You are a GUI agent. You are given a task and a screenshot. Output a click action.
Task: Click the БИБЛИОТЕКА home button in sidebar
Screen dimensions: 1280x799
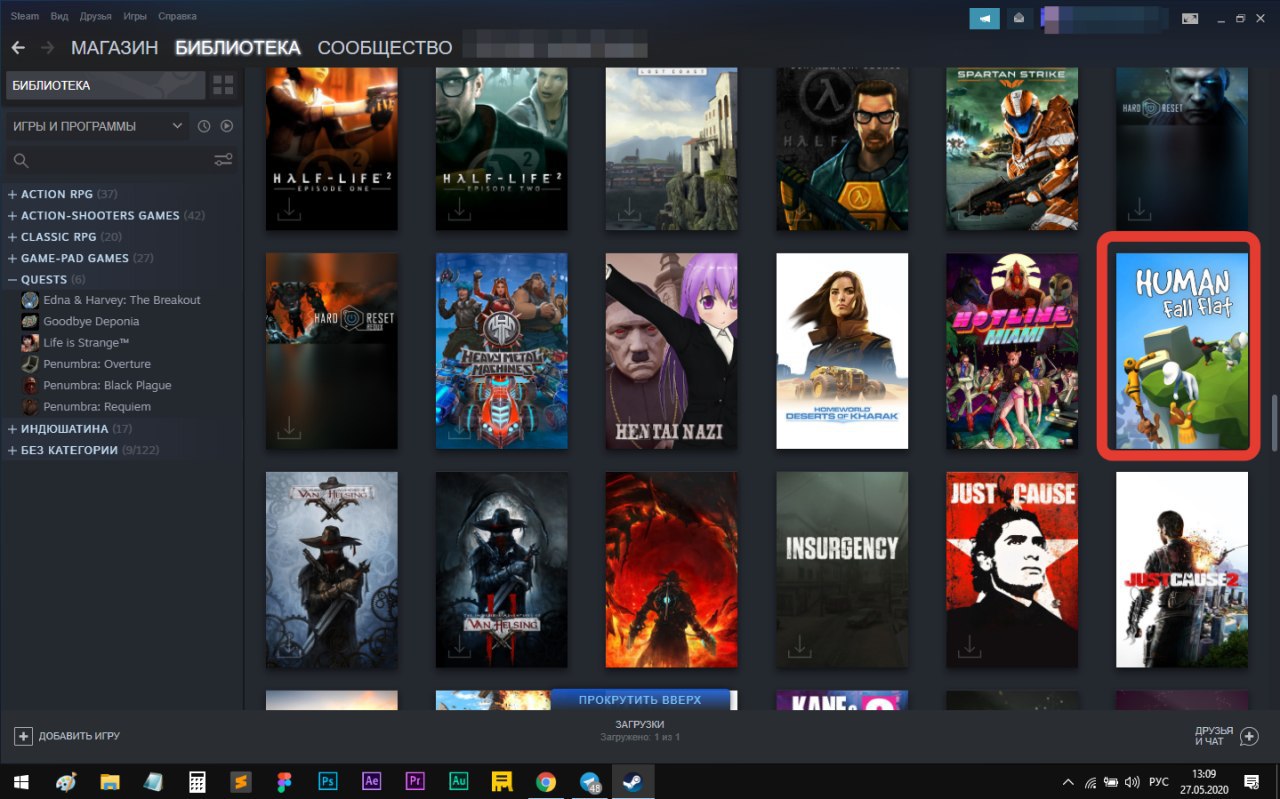[x=106, y=85]
